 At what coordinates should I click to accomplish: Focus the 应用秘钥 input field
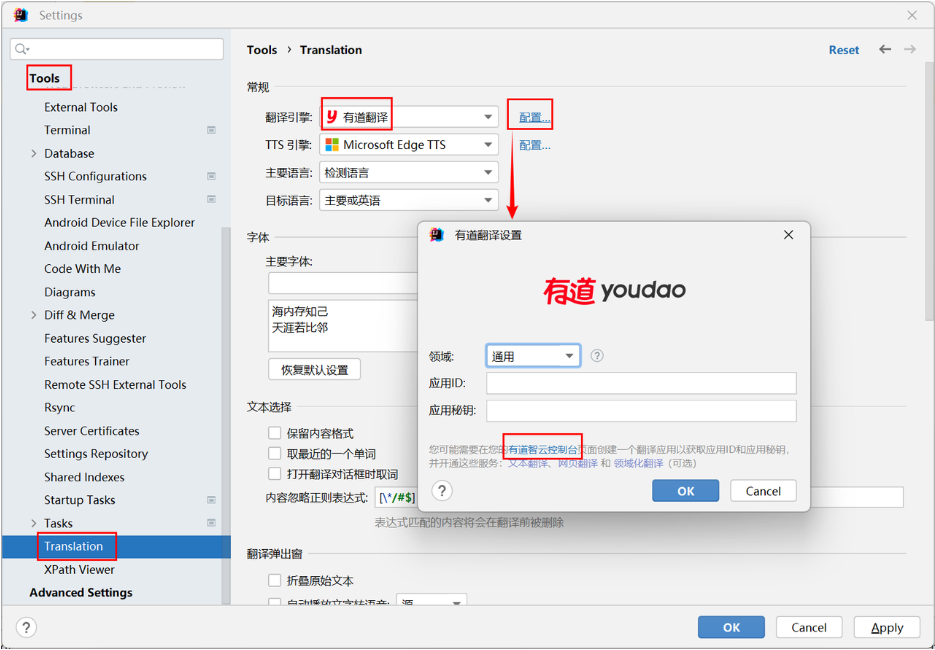click(x=641, y=411)
